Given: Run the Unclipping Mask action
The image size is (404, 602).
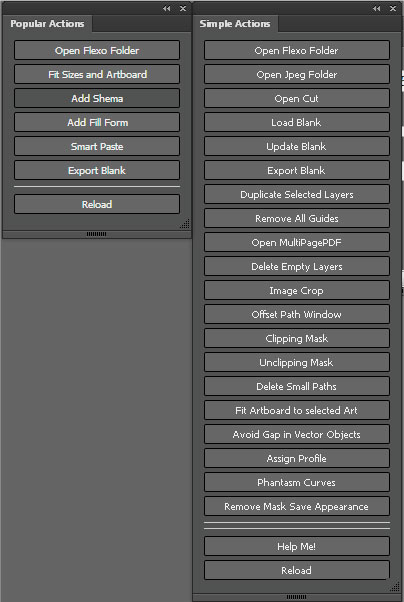Looking at the screenshot, I should point(297,362).
